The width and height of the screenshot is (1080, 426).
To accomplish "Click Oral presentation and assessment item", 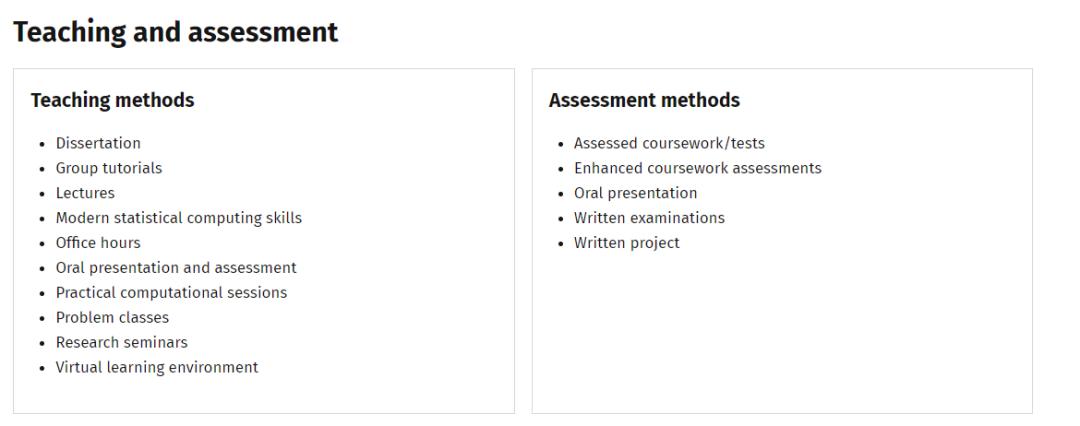I will click(x=176, y=268).
